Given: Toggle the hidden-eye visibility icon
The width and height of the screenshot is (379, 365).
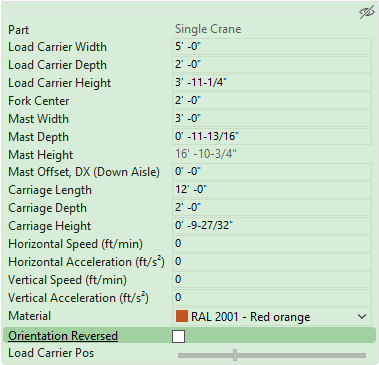Looking at the screenshot, I should point(367,13).
